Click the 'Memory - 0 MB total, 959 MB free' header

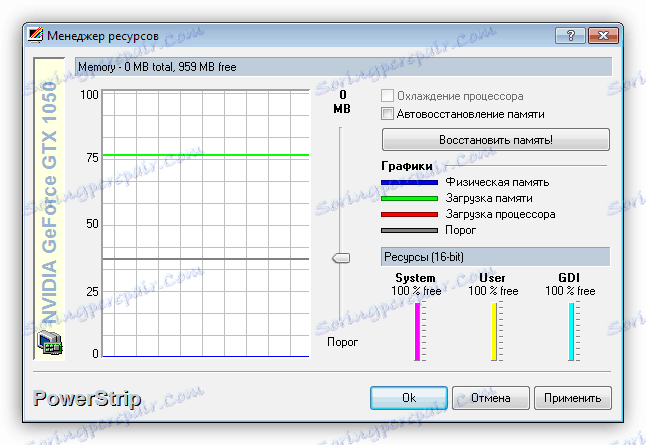coord(343,67)
